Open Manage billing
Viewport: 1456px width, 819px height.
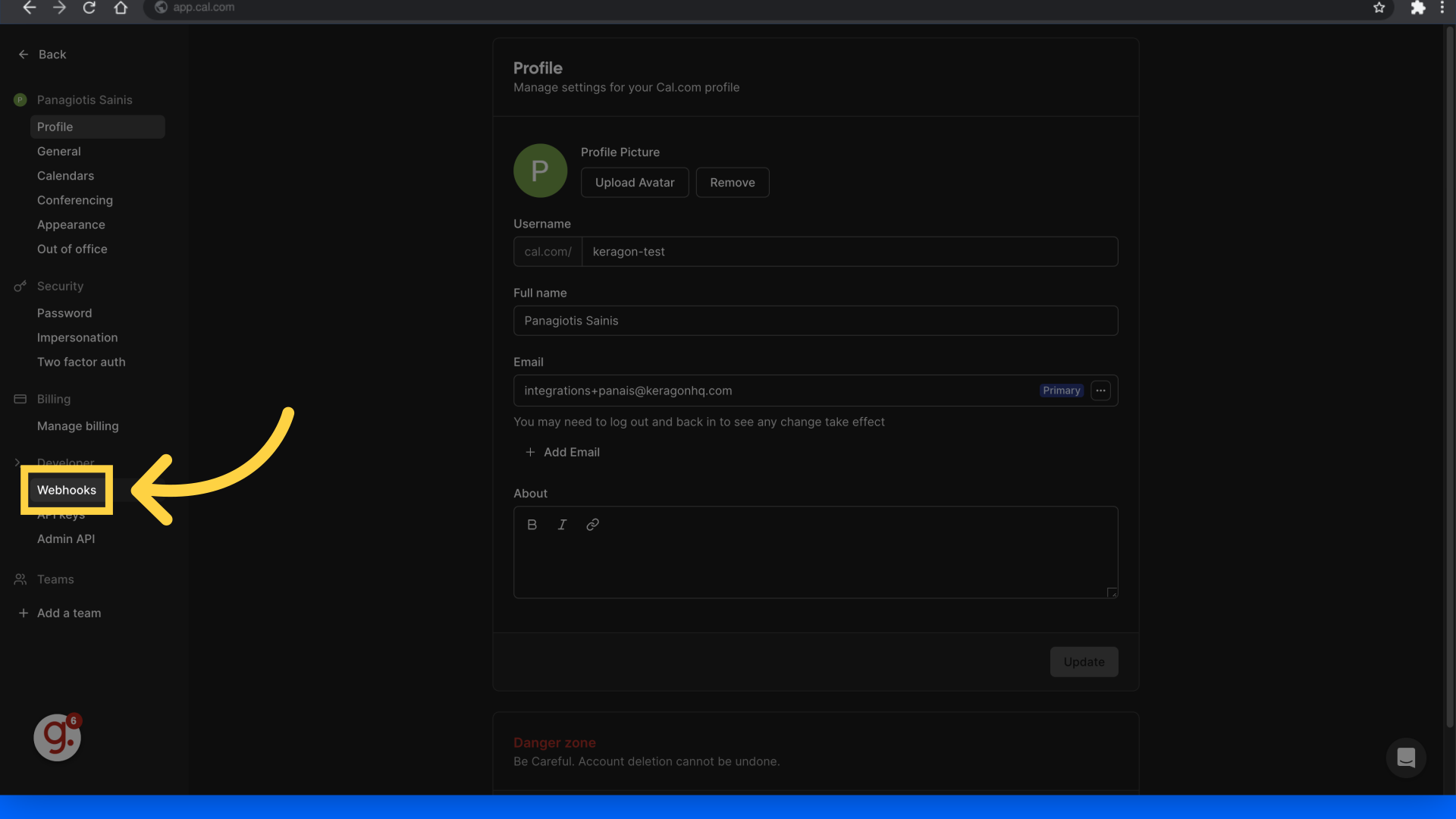coord(78,426)
